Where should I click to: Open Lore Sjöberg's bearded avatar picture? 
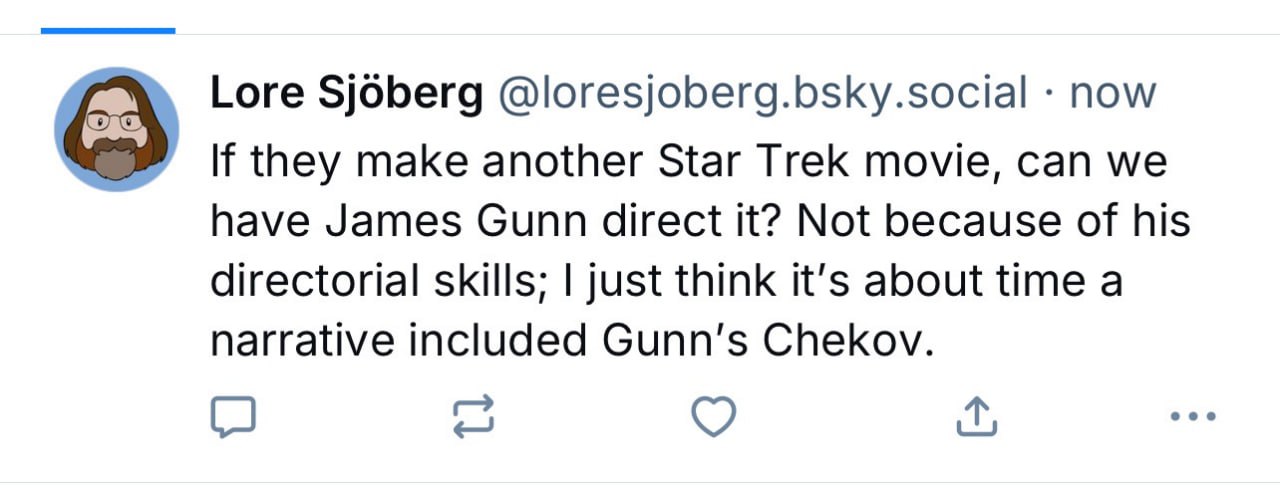pos(116,130)
